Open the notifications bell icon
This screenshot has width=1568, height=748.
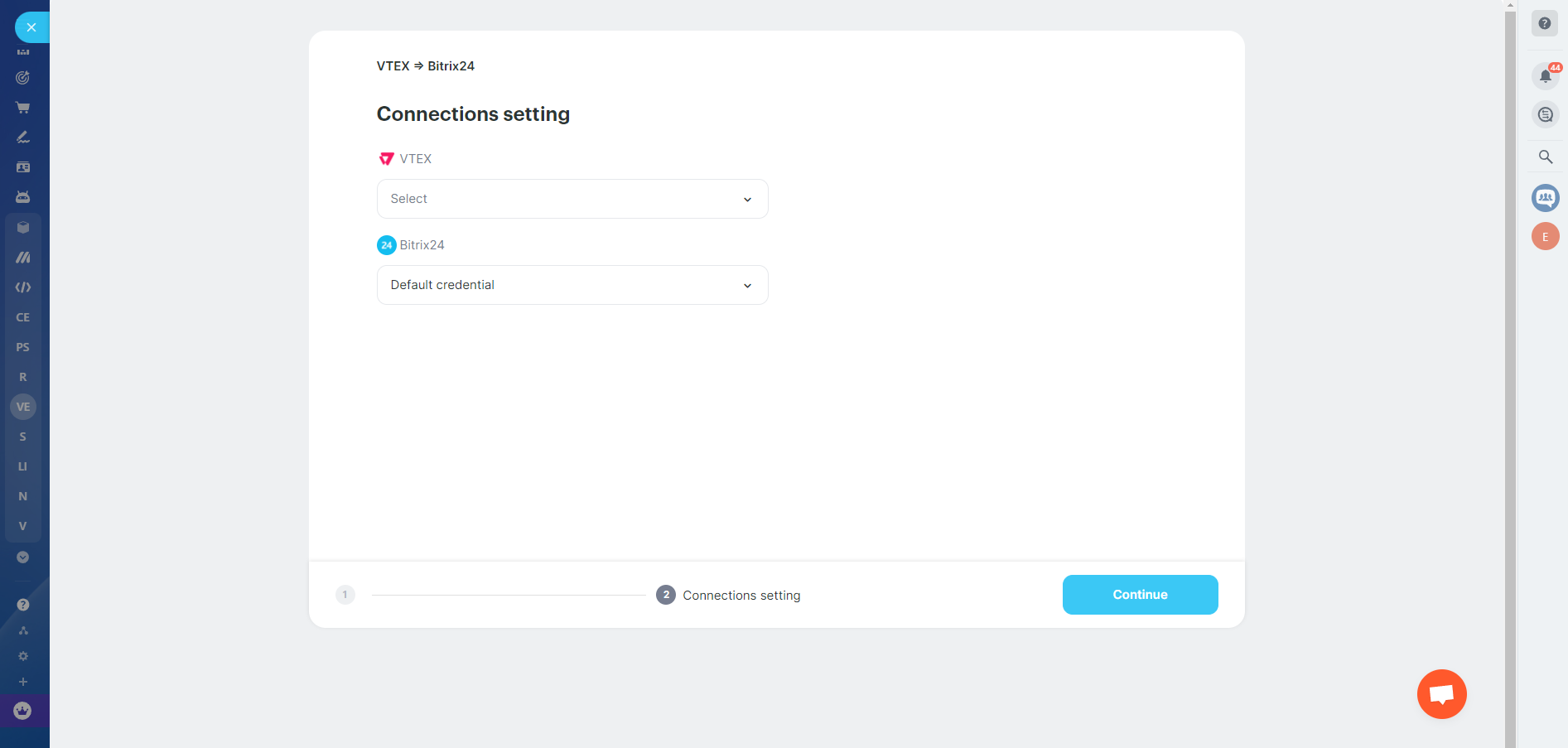[x=1545, y=76]
